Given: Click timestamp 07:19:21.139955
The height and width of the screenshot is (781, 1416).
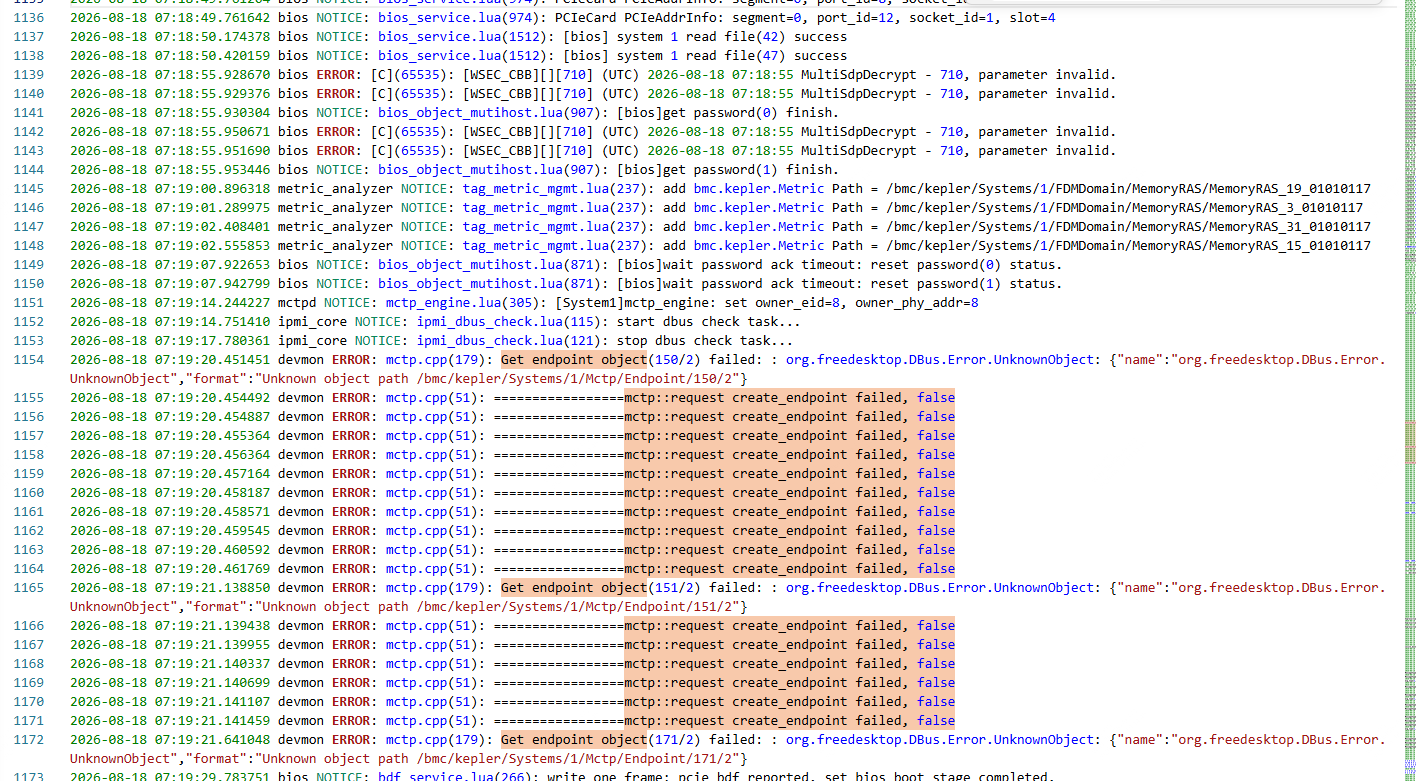Looking at the screenshot, I should click(x=212, y=645).
